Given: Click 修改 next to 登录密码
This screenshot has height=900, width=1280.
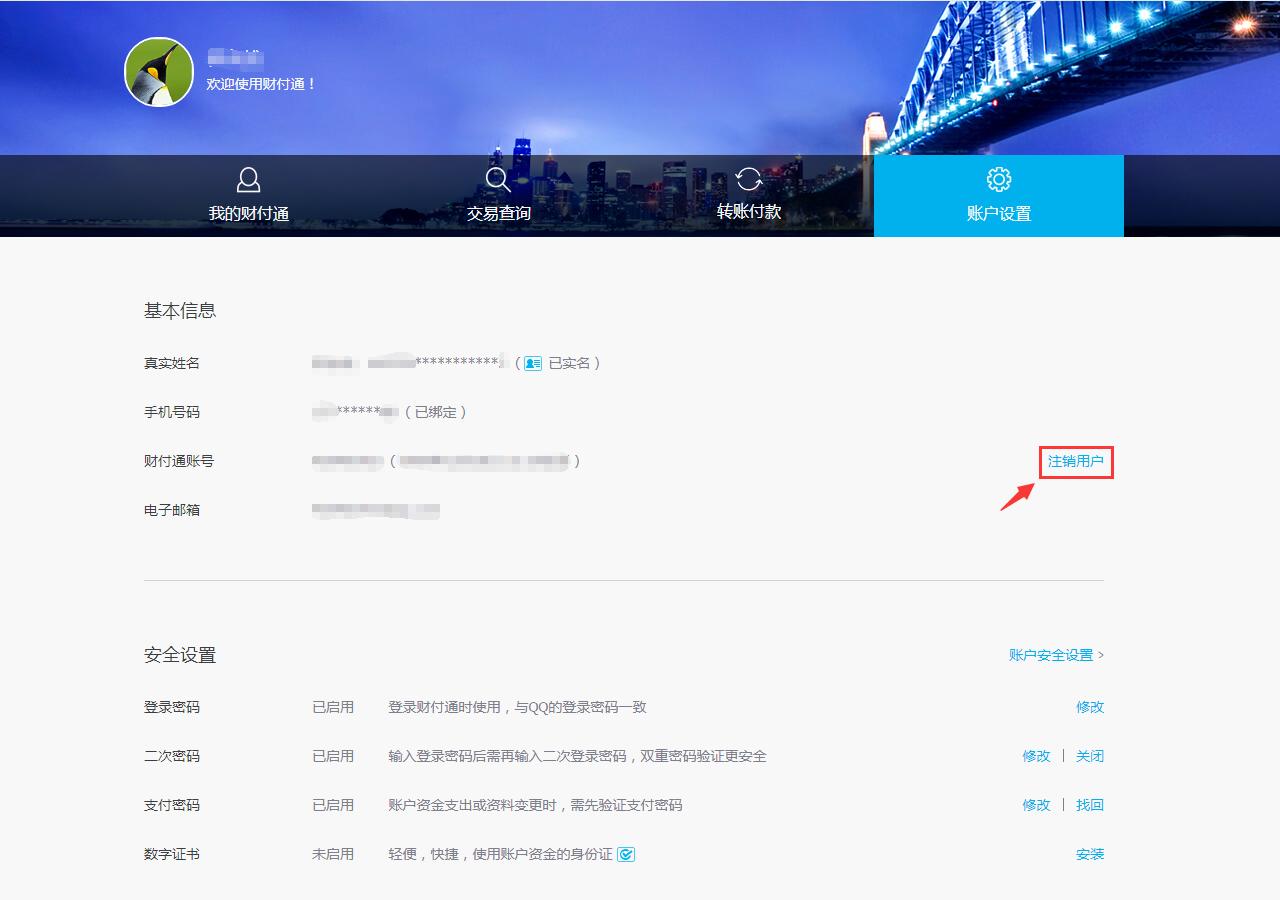Looking at the screenshot, I should pos(1090,707).
